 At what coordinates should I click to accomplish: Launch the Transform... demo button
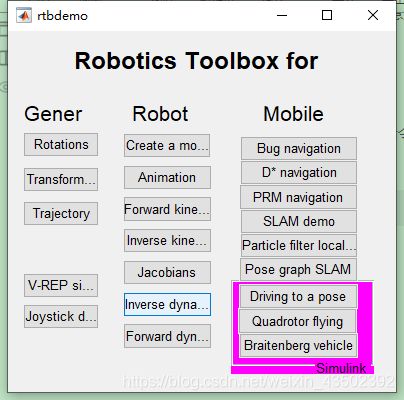click(x=61, y=179)
